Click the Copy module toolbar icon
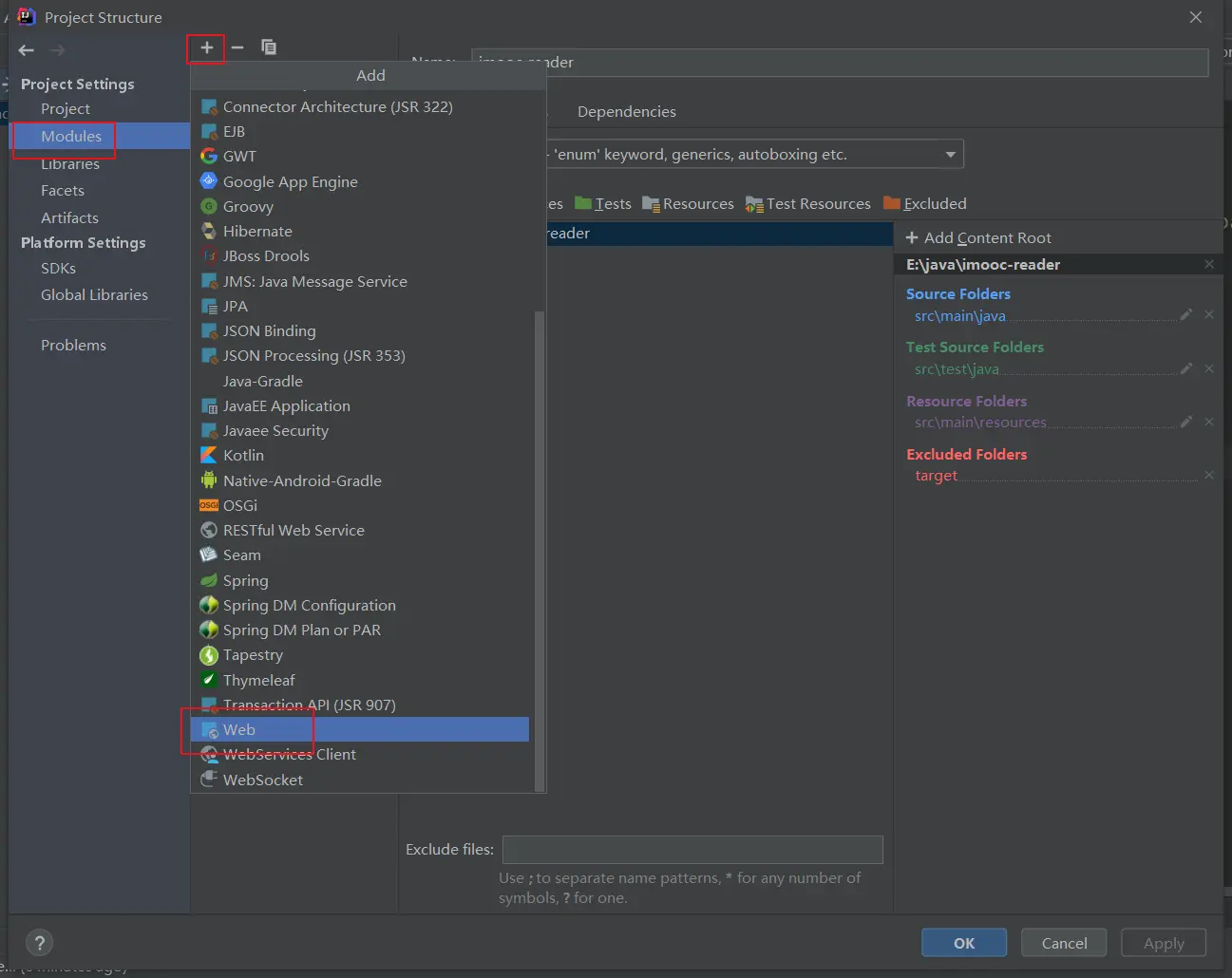This screenshot has width=1232, height=978. [269, 47]
